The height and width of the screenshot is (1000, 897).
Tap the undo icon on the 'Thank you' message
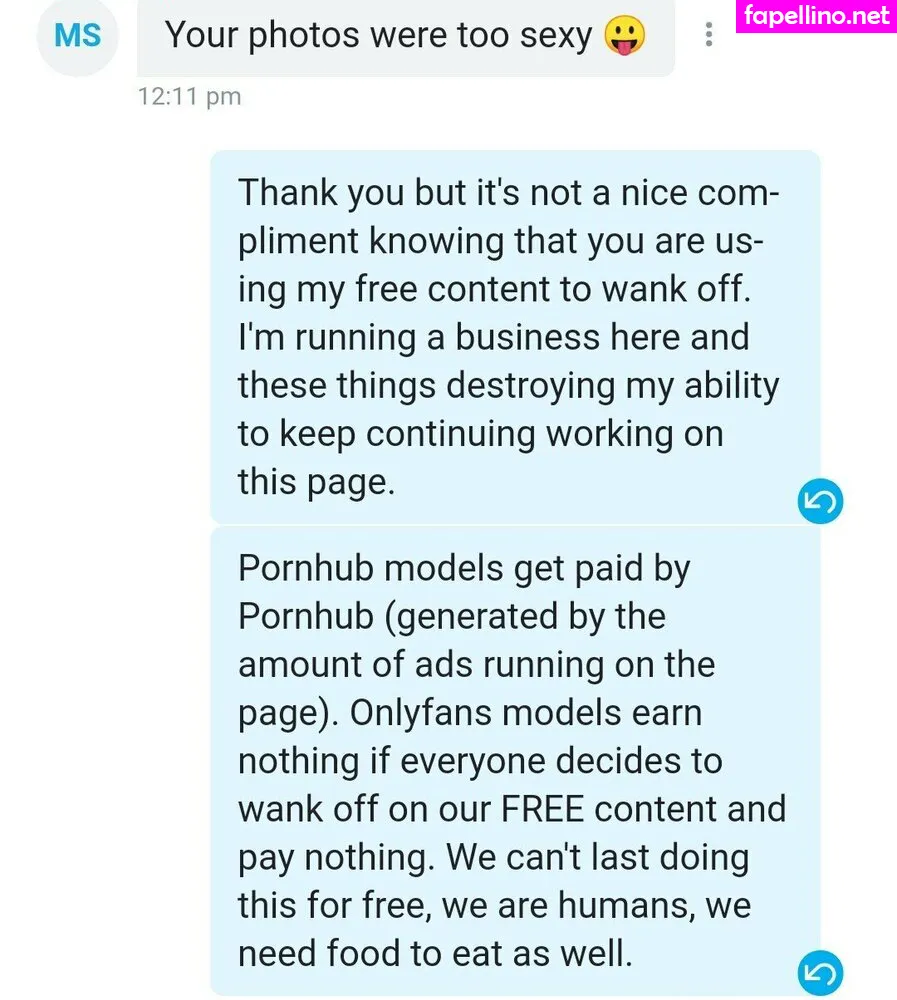[820, 502]
